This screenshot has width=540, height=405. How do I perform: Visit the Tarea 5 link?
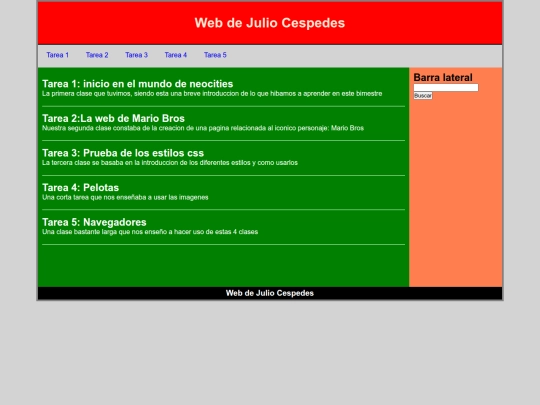click(x=215, y=55)
